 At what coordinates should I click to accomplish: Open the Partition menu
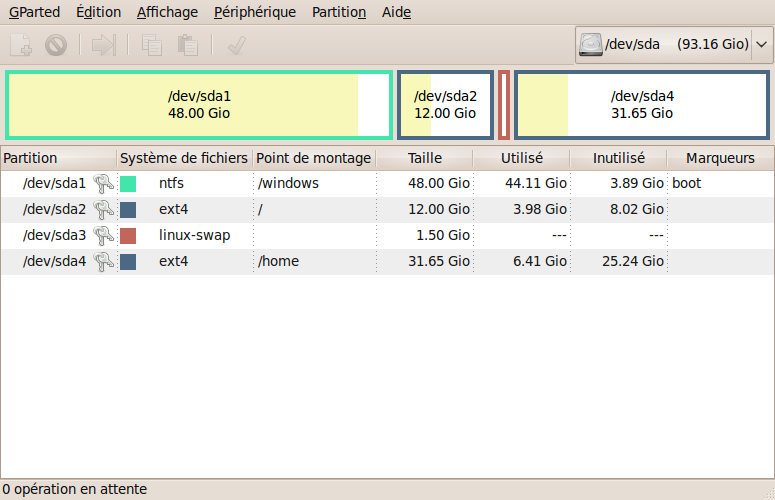pyautogui.click(x=339, y=12)
